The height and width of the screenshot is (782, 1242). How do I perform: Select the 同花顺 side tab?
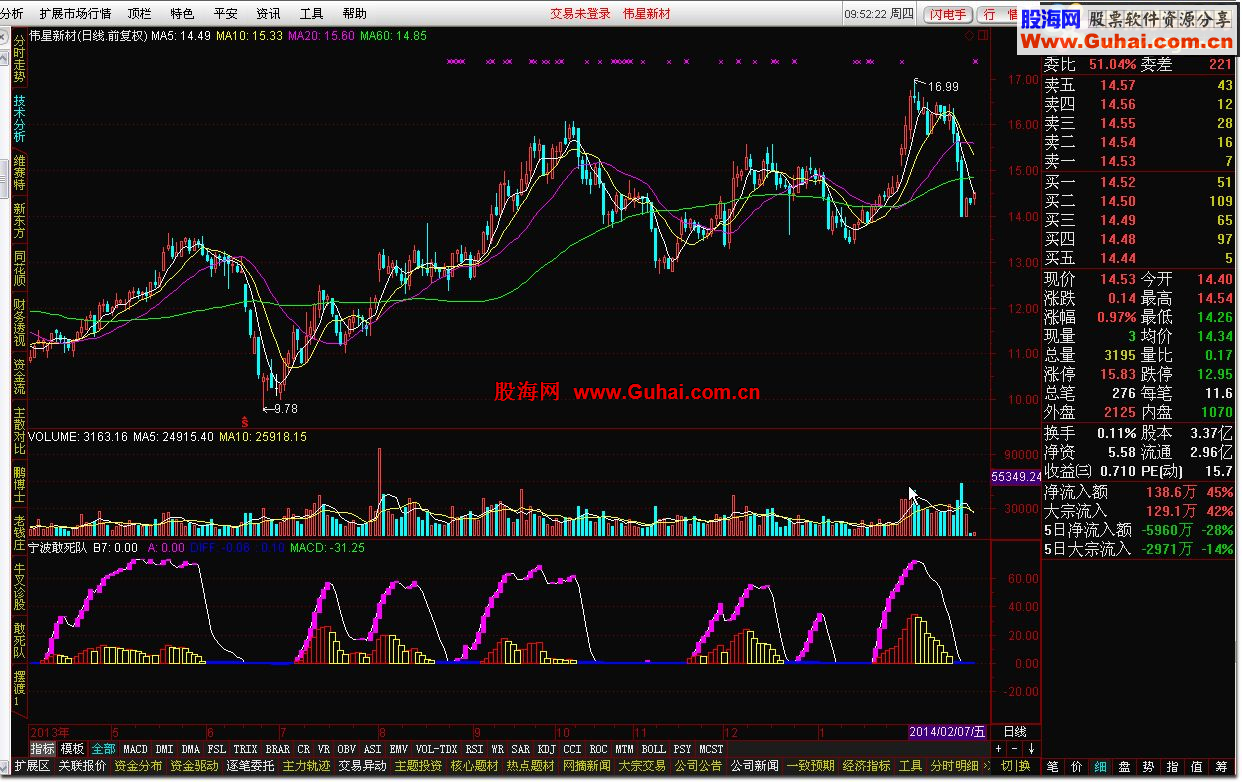19,269
